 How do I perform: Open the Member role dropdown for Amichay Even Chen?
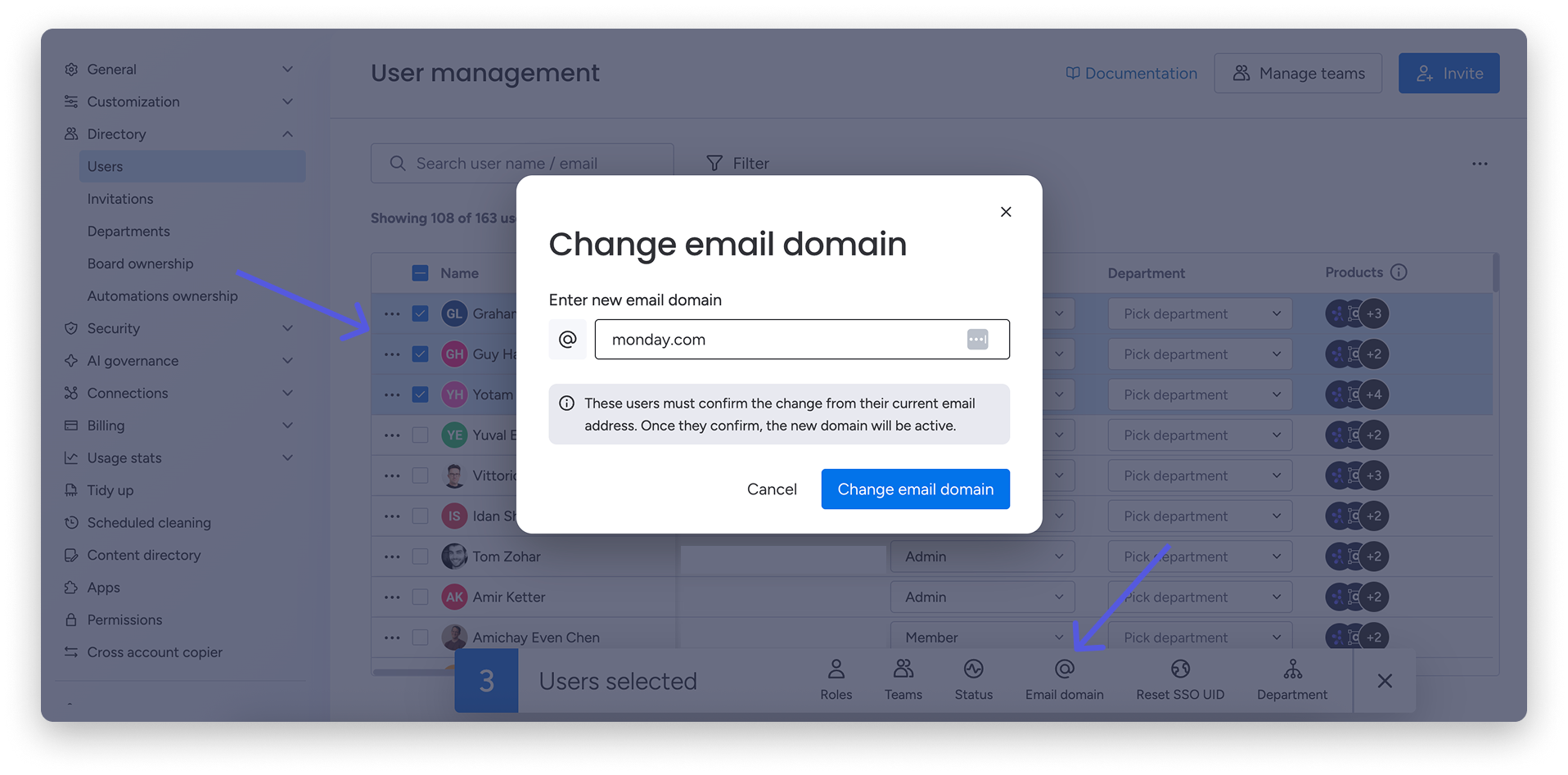coord(983,636)
